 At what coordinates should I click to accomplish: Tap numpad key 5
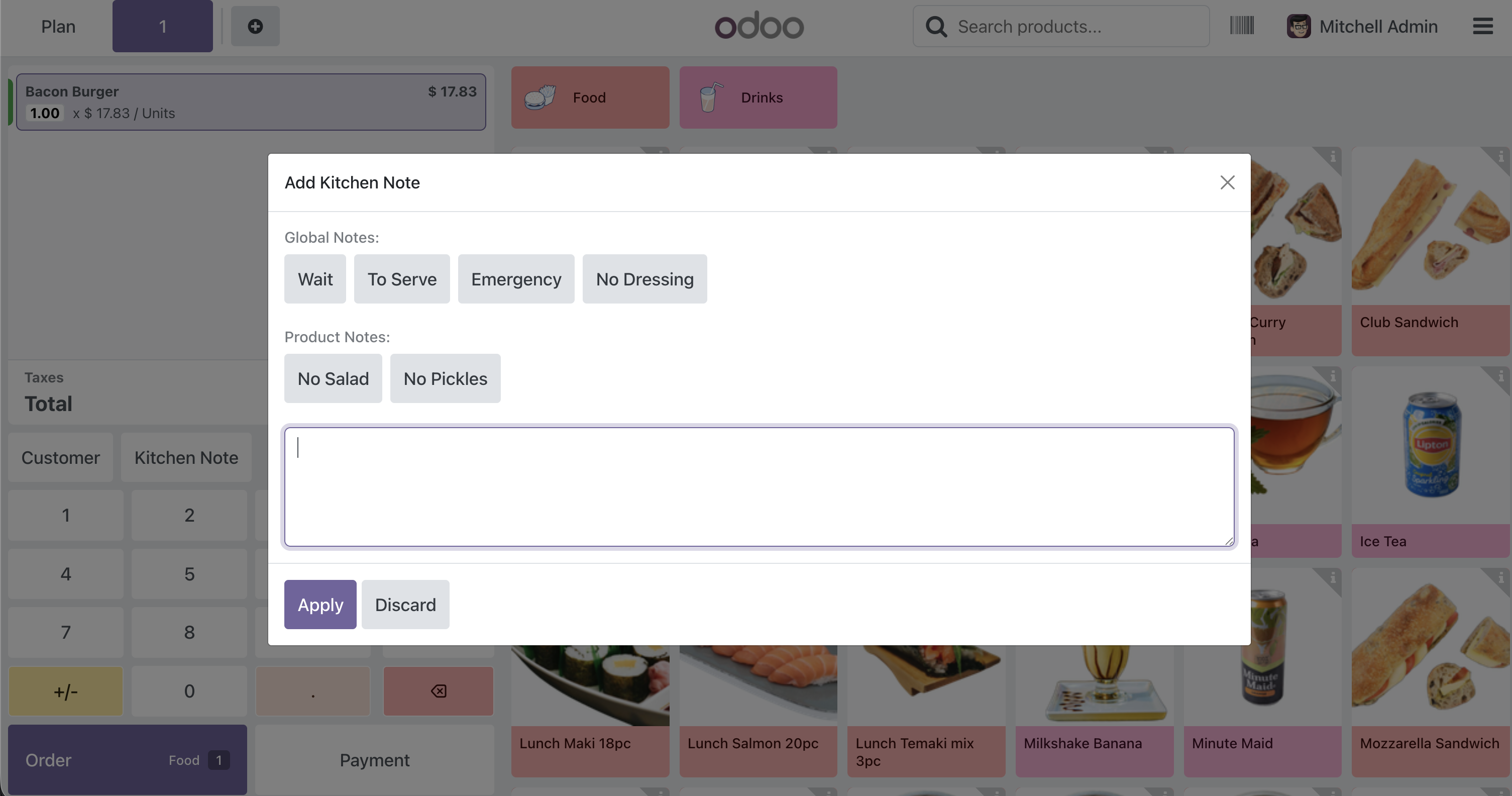[189, 573]
